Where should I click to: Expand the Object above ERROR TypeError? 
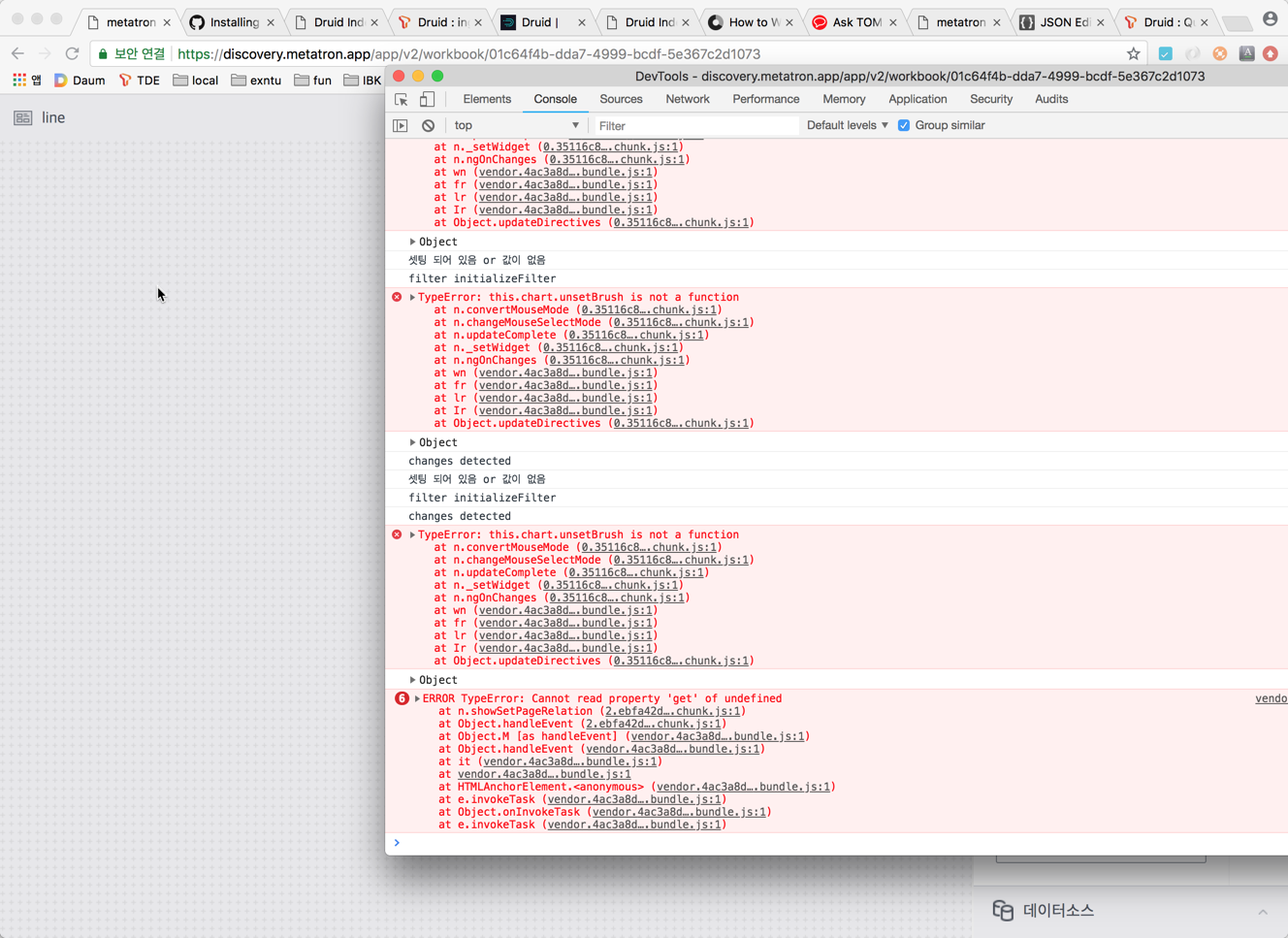click(412, 680)
